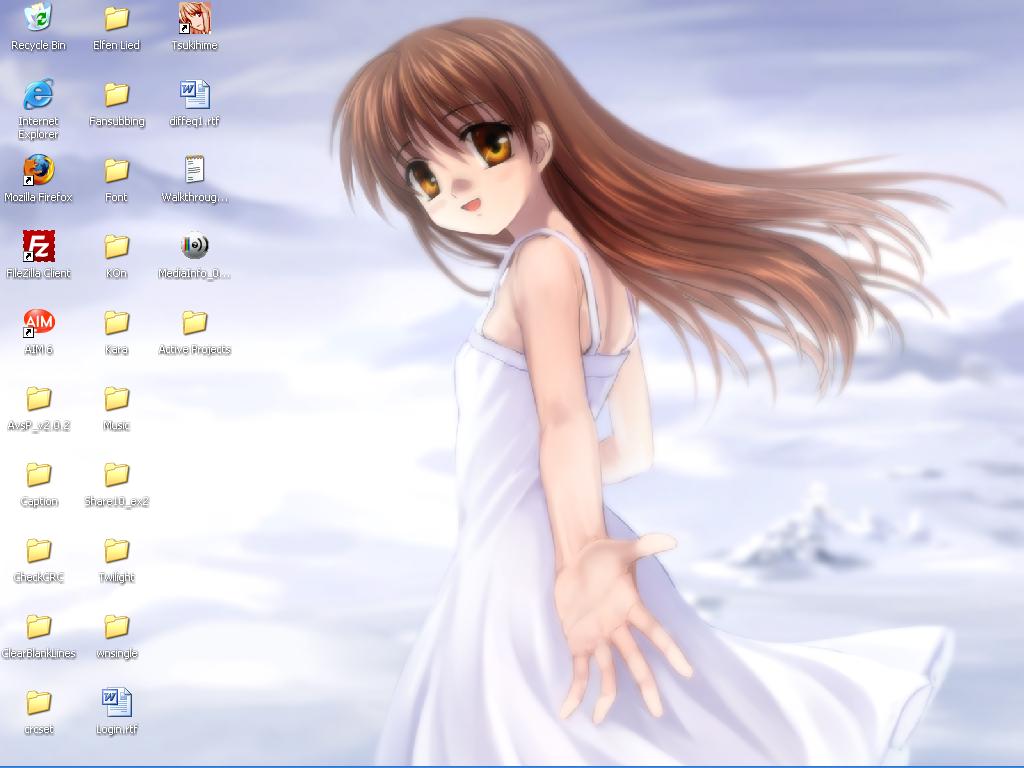
Task: Select the Login.rtf document icon
Action: click(116, 702)
